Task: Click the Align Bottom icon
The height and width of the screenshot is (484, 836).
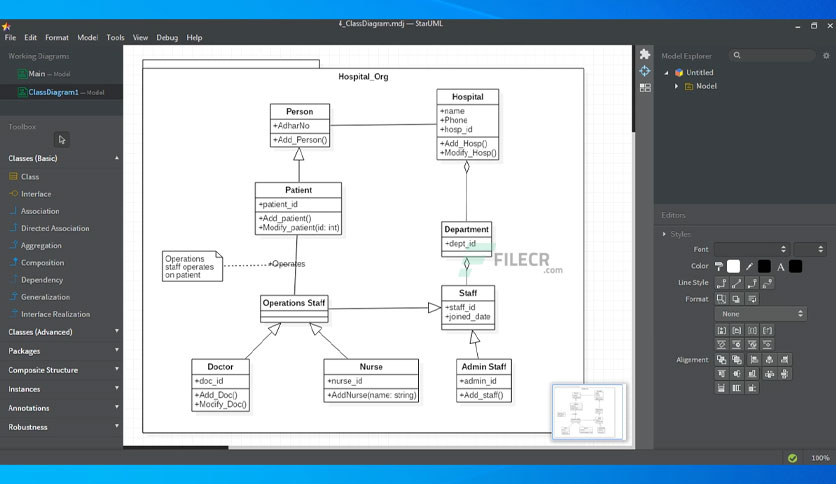Action: pyautogui.click(x=752, y=374)
